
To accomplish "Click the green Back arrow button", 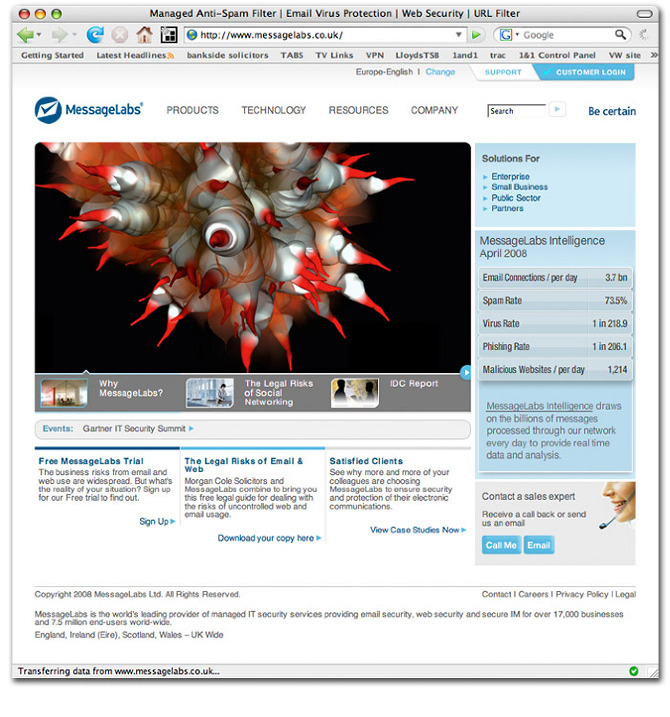I will pos(25,35).
